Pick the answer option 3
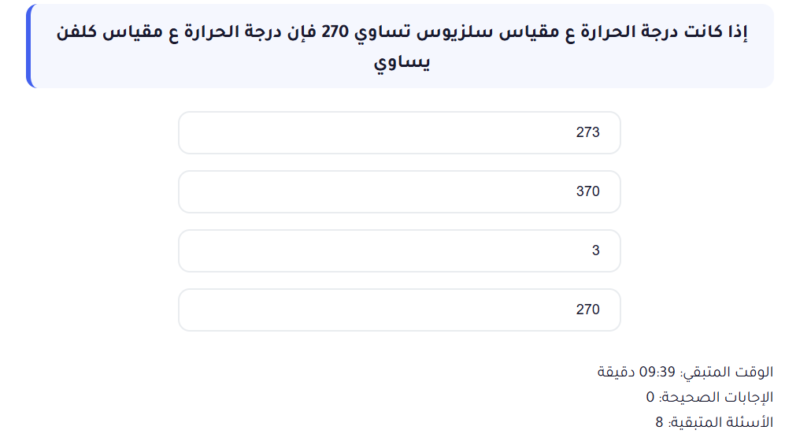This screenshot has width=800, height=445. click(399, 251)
